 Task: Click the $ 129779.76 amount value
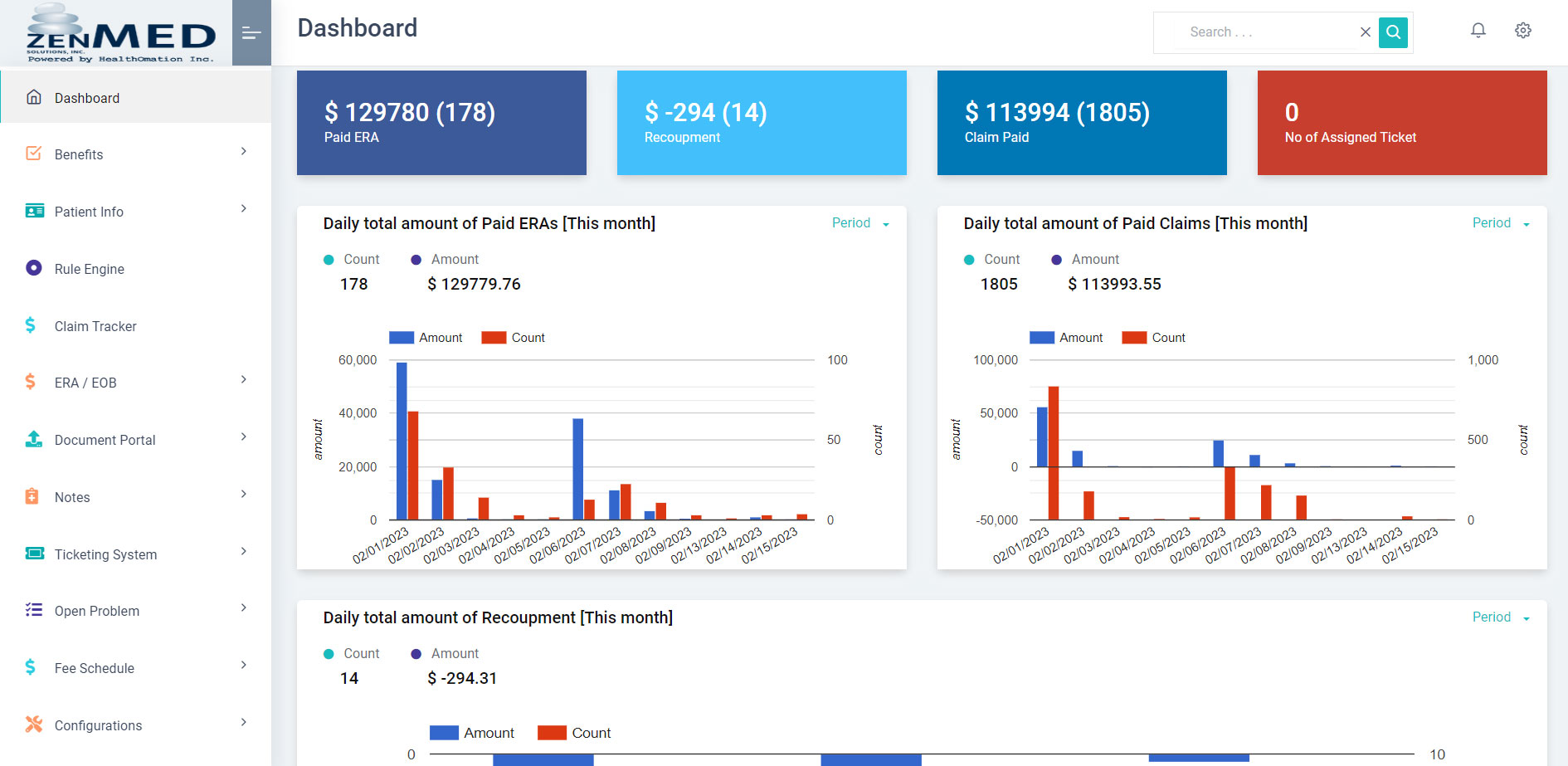[x=474, y=285]
